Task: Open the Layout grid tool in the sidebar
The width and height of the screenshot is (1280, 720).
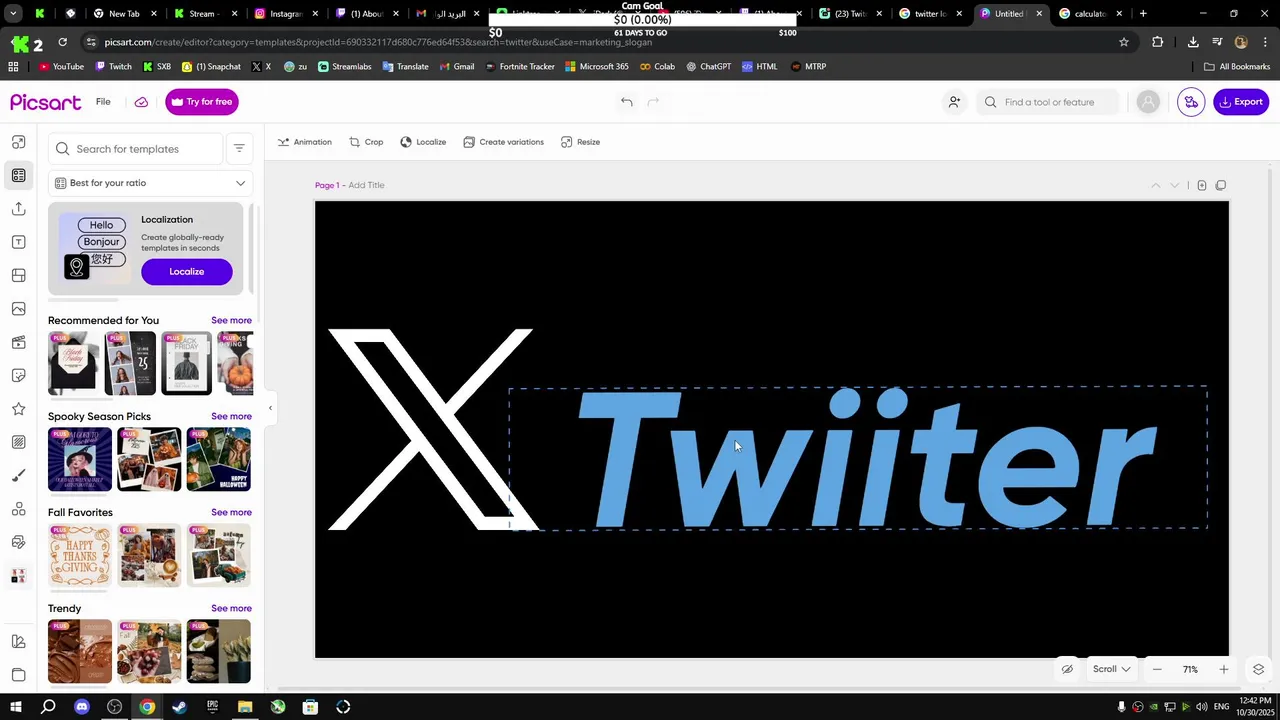Action: click(18, 275)
